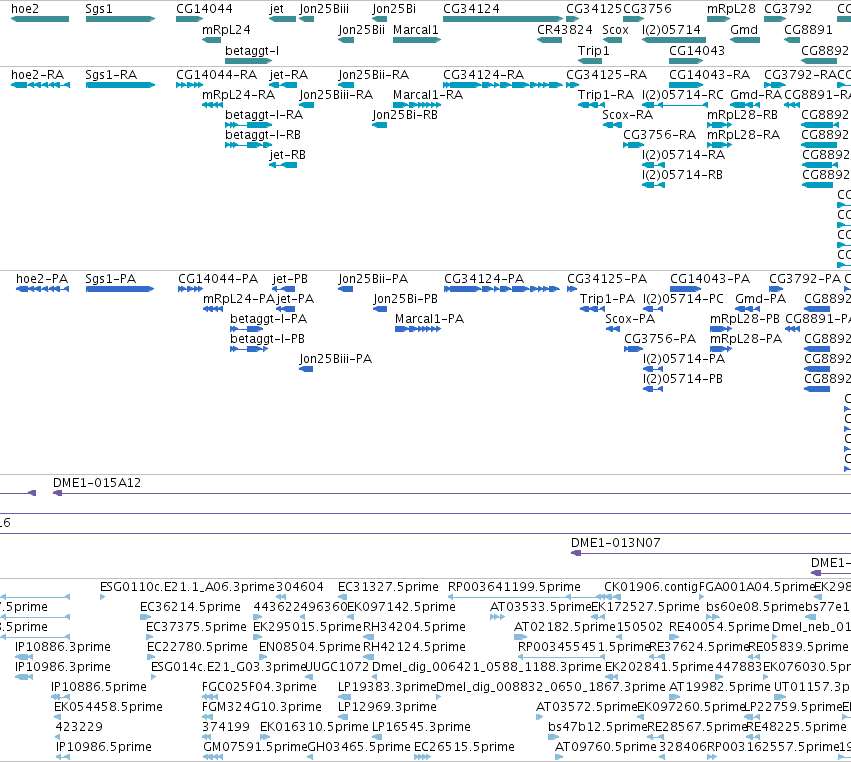The width and height of the screenshot is (851, 762).
Task: Select the DME1-015A12 BAC label
Action: [x=97, y=483]
